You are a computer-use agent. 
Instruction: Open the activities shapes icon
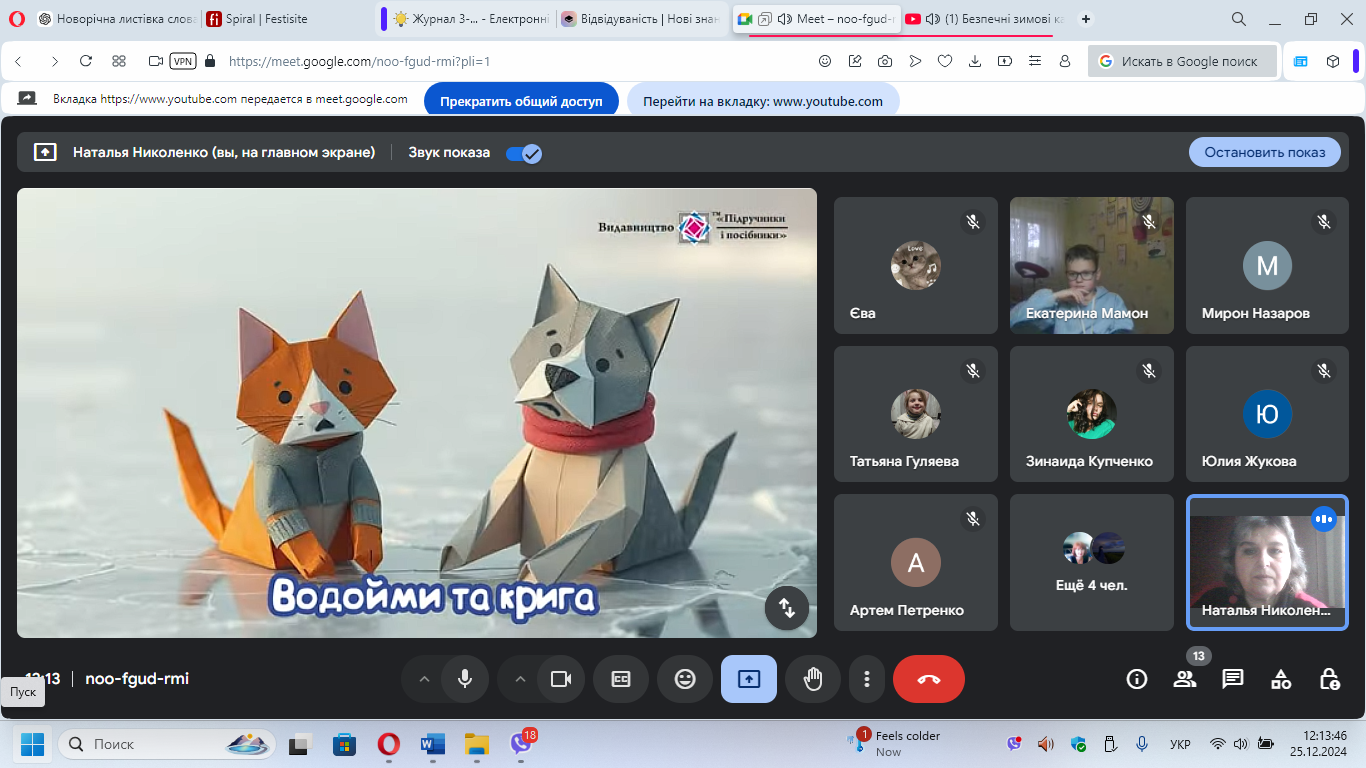[1281, 679]
